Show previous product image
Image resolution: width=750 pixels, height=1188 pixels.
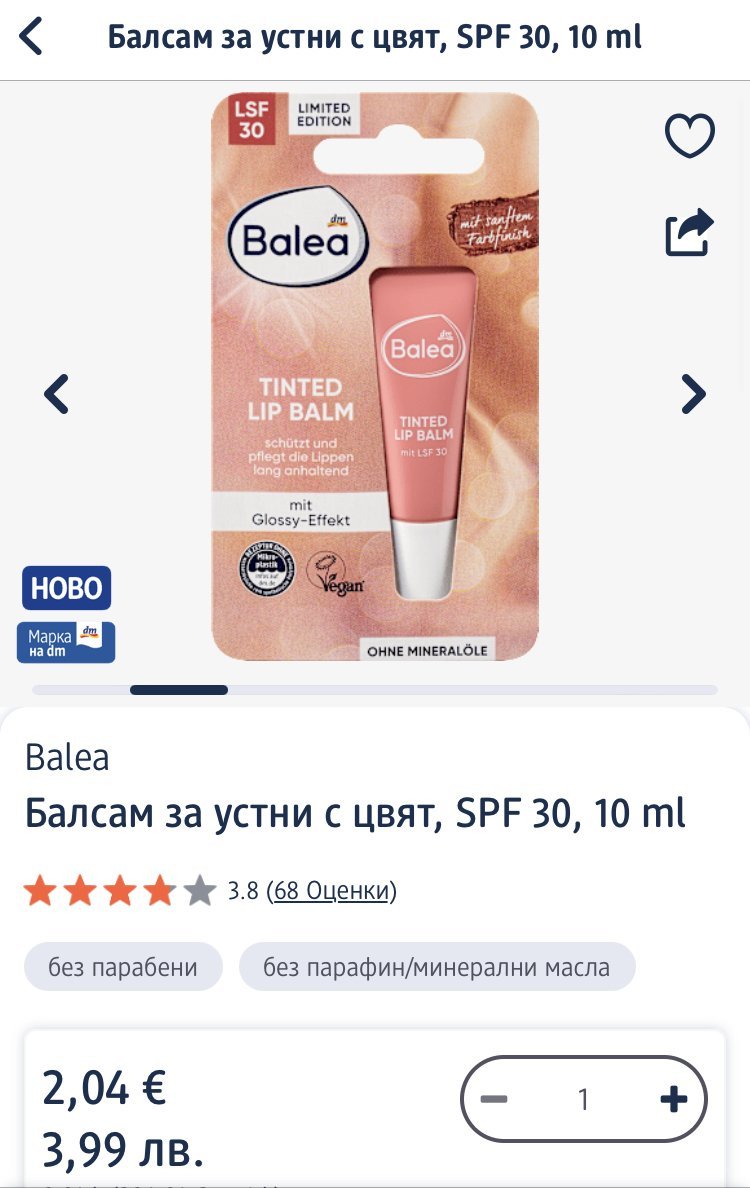[x=57, y=394]
